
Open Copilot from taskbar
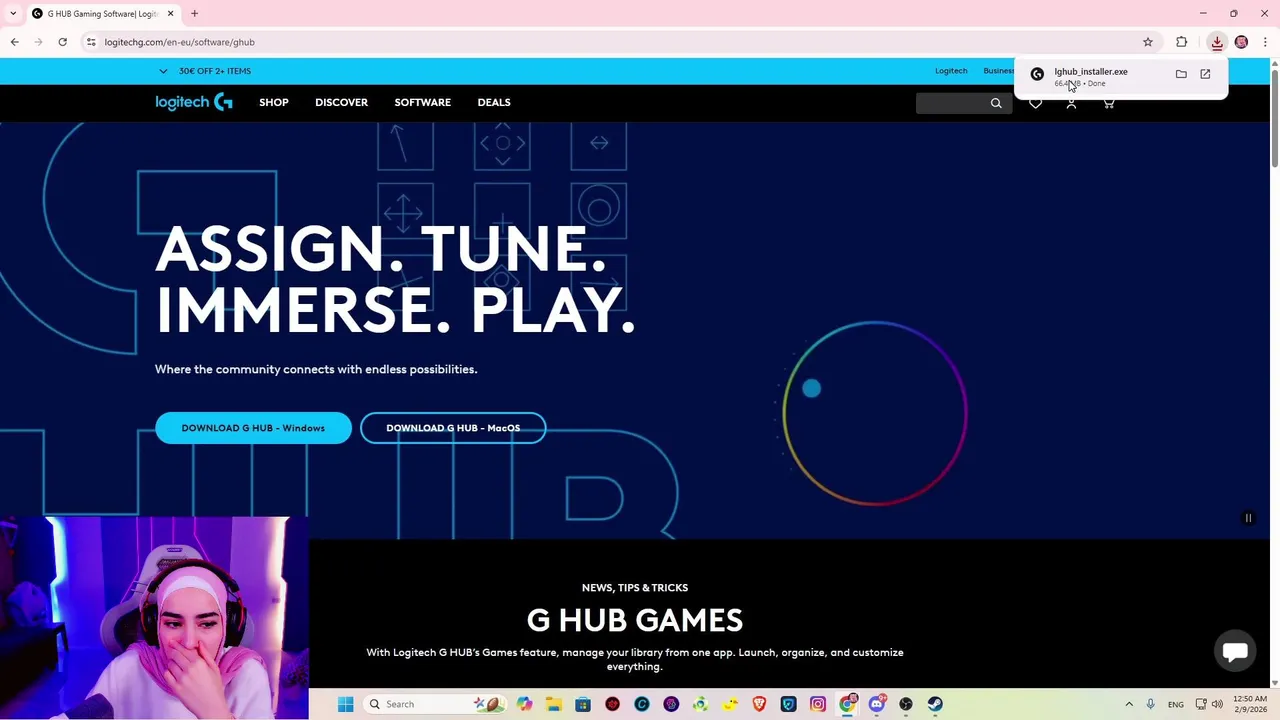pyautogui.click(x=525, y=704)
